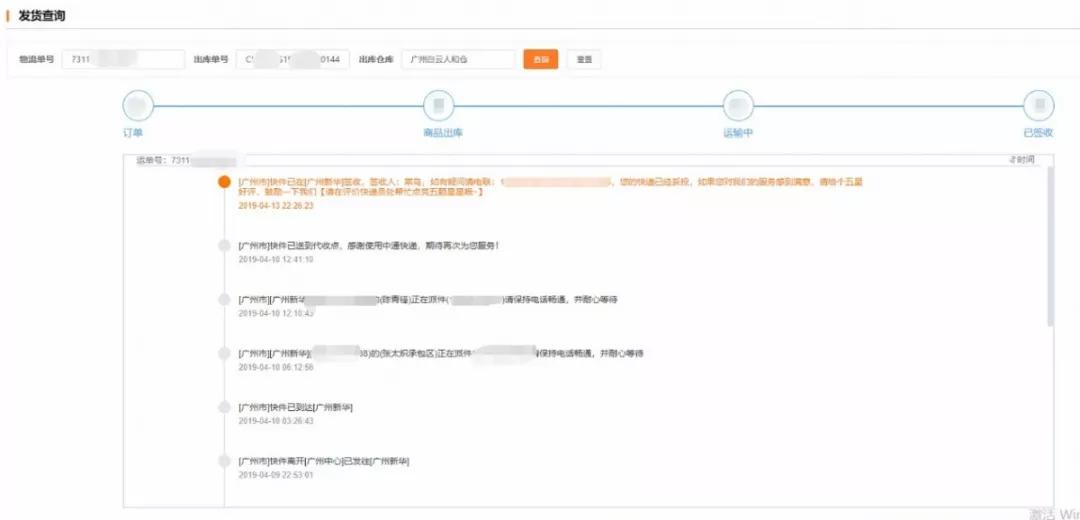
Task: Click the orange signed-for status message
Action: coord(550,187)
